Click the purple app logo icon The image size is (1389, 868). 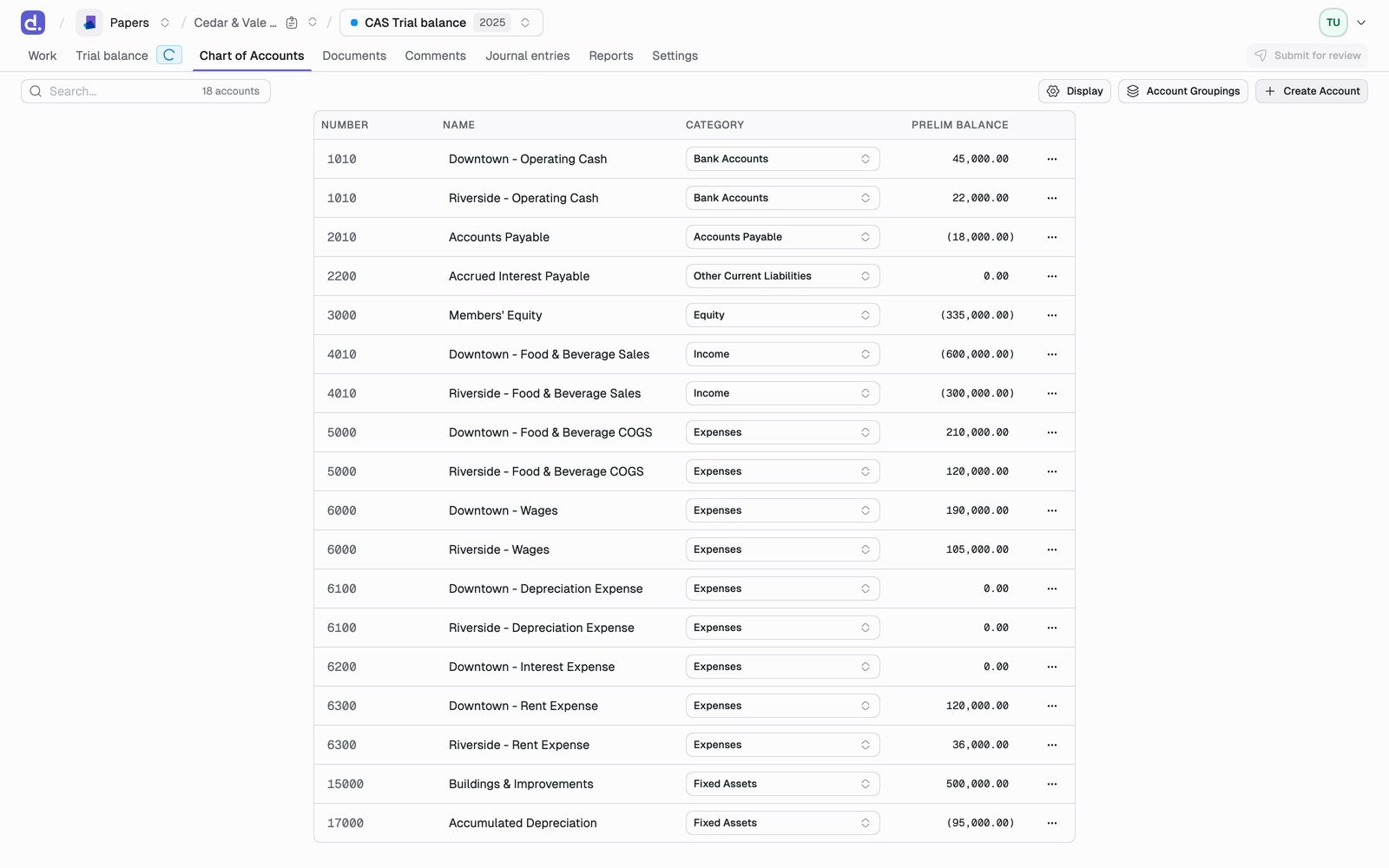(x=33, y=23)
